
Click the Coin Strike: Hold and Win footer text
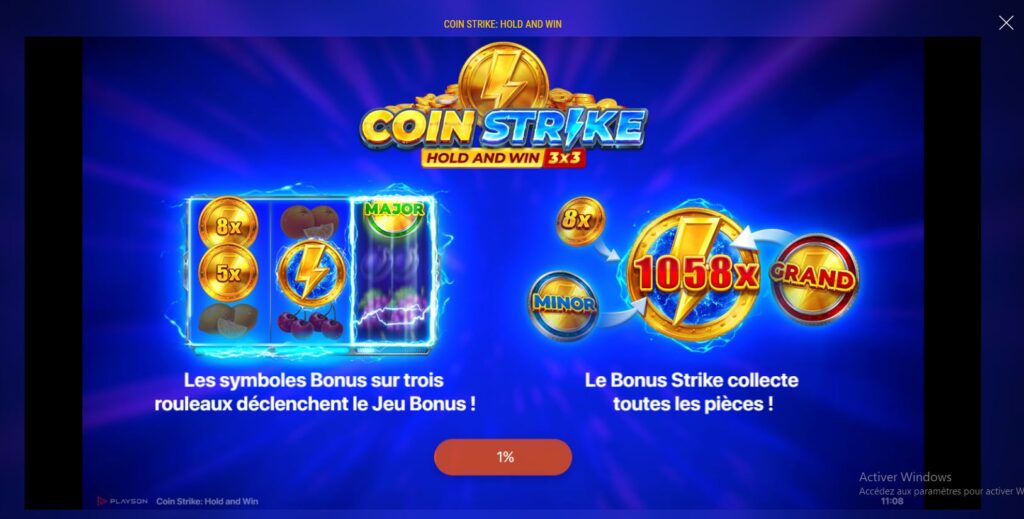pos(207,501)
